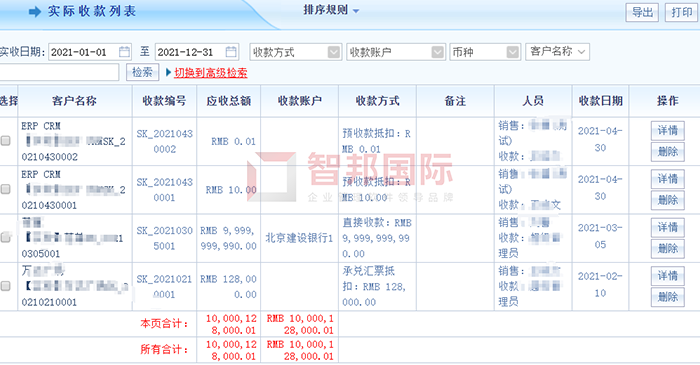Click the 所有合计 label

164,349
